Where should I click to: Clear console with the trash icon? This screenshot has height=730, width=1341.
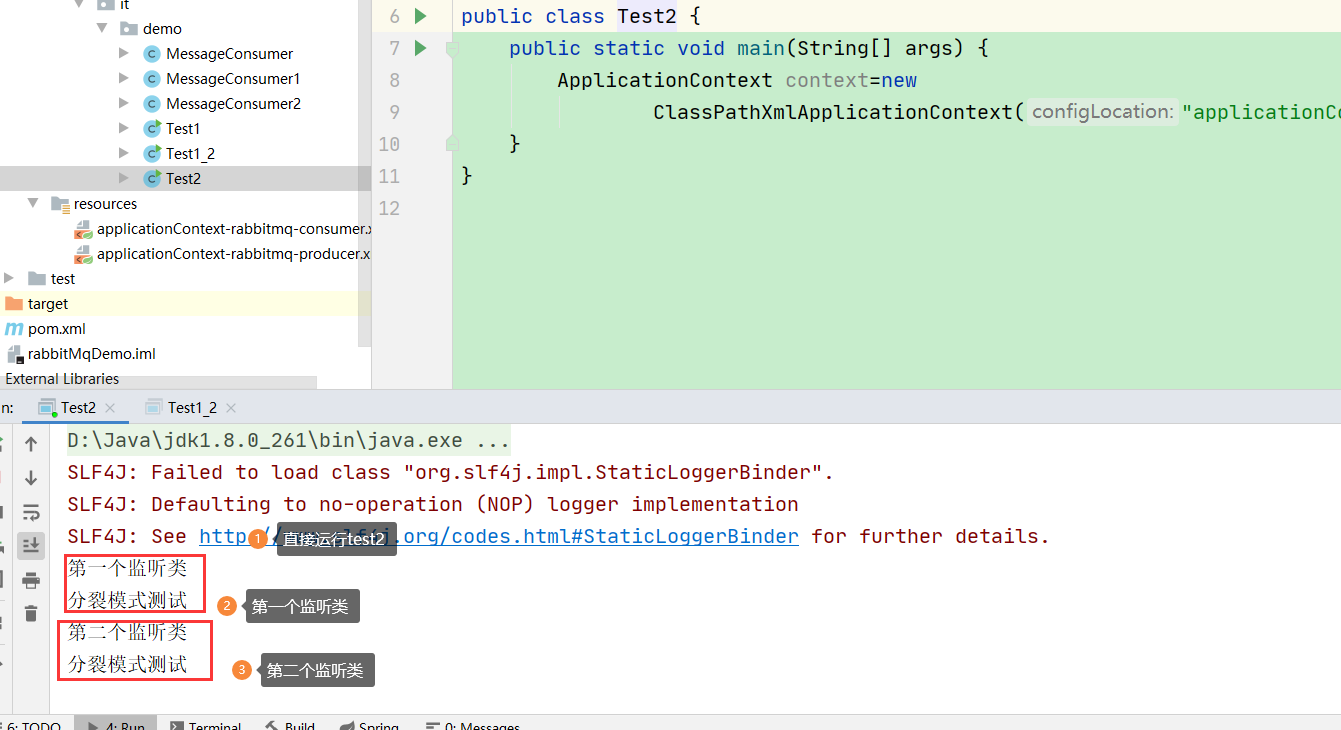pos(31,613)
